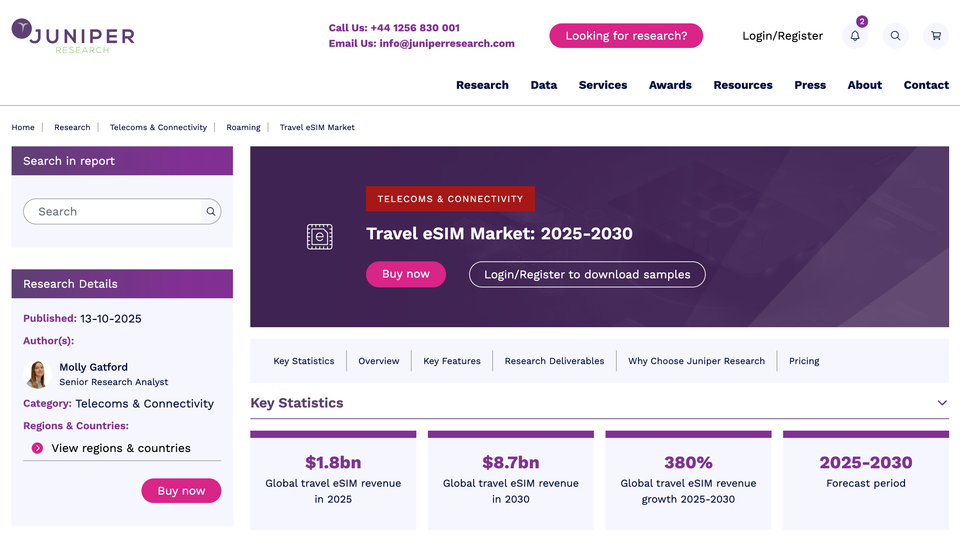Open the site search magnifier icon
960x543 pixels.
tap(895, 36)
